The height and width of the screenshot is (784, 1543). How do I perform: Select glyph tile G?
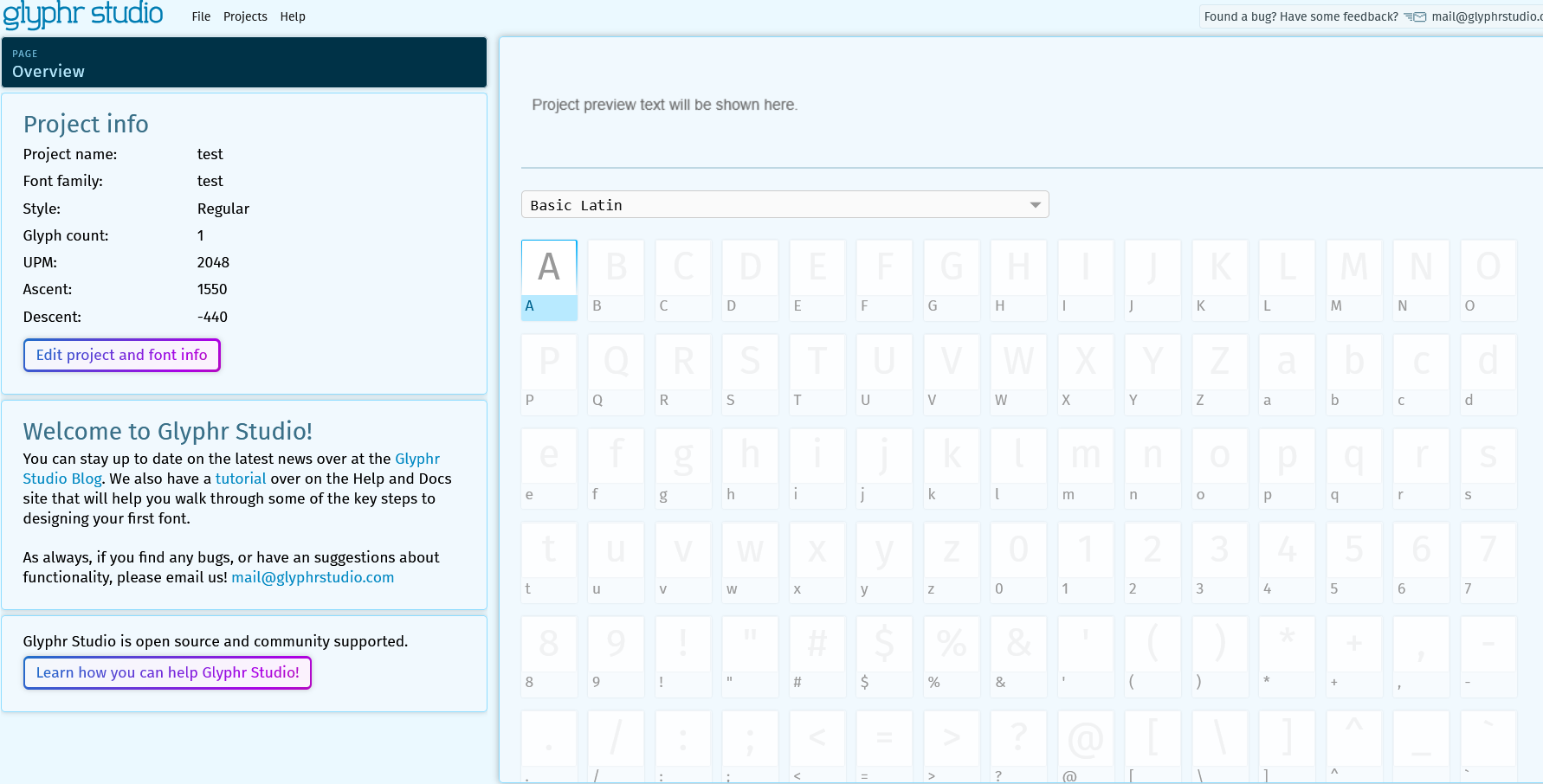coord(952,280)
